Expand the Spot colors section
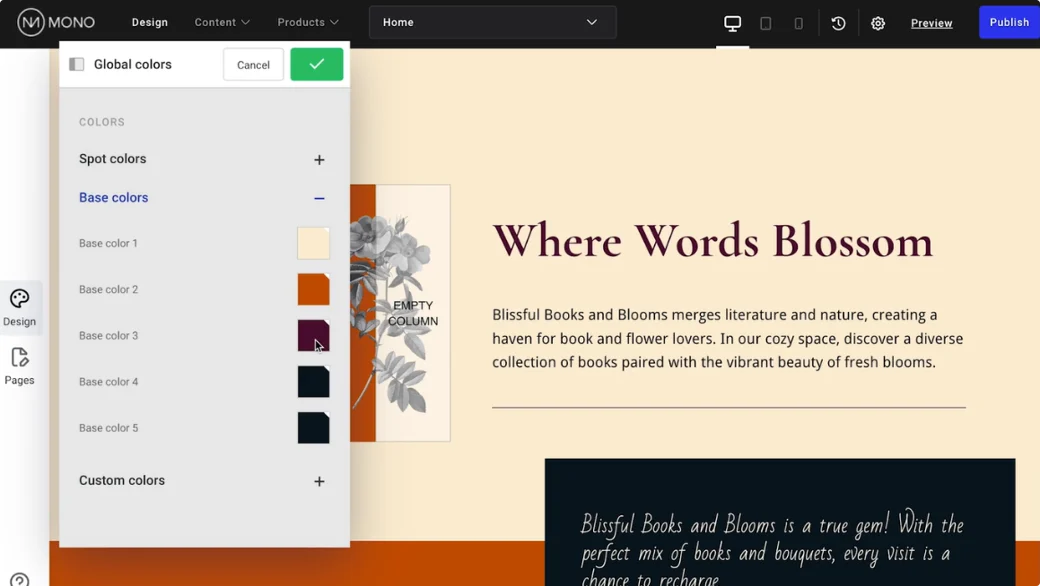 point(319,160)
